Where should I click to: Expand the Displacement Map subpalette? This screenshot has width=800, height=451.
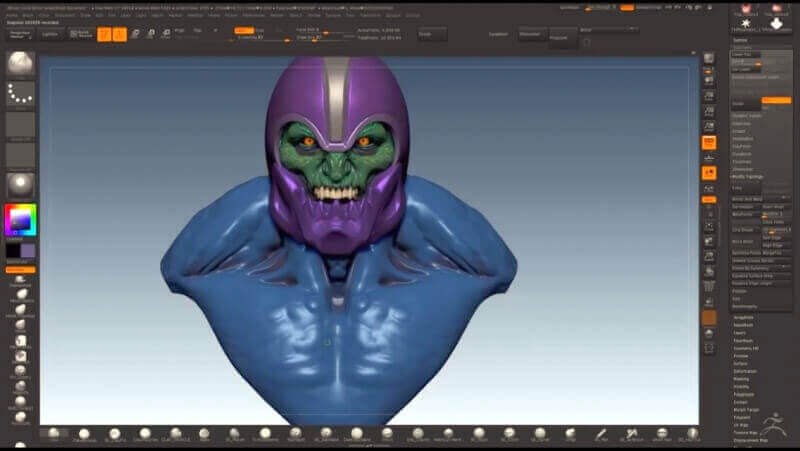pos(750,440)
